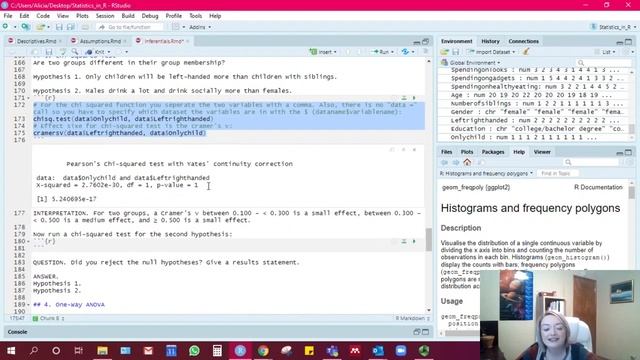640x360 pixels.
Task: Click the R Markdown file type selector
Action: point(412,318)
